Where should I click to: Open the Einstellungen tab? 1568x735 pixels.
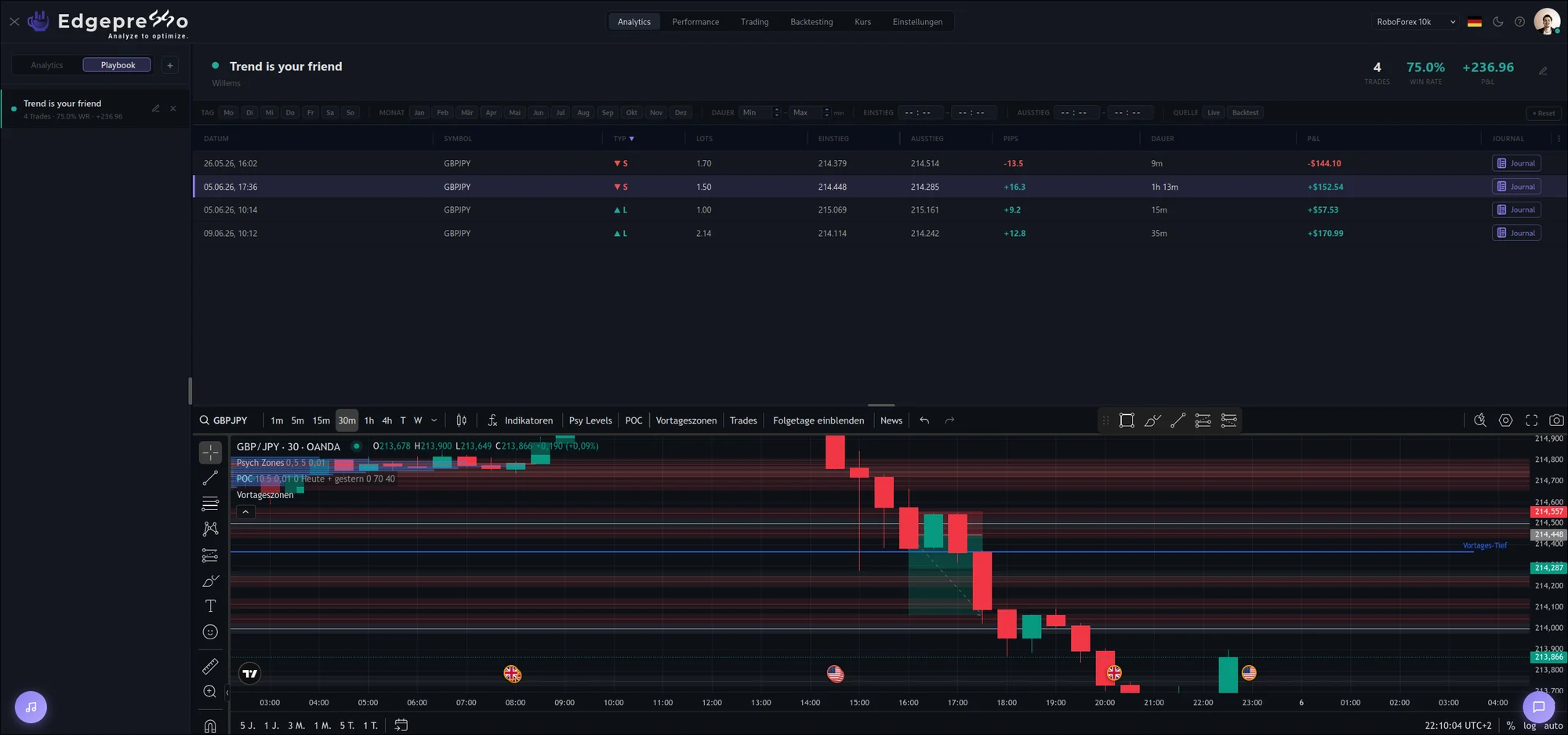point(917,22)
